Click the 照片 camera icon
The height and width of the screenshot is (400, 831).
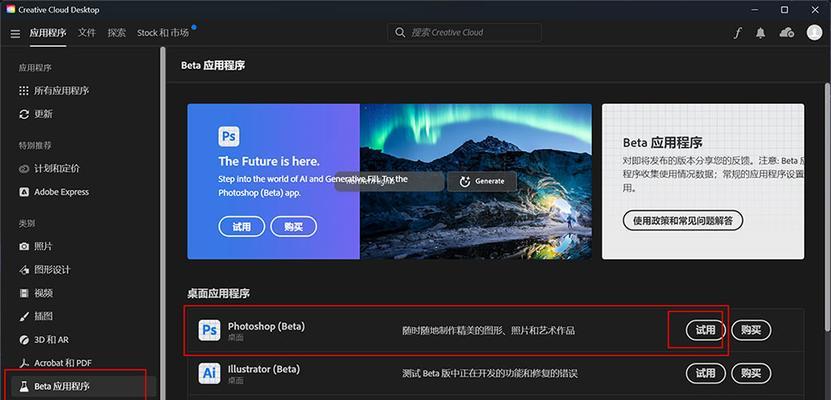tap(24, 246)
